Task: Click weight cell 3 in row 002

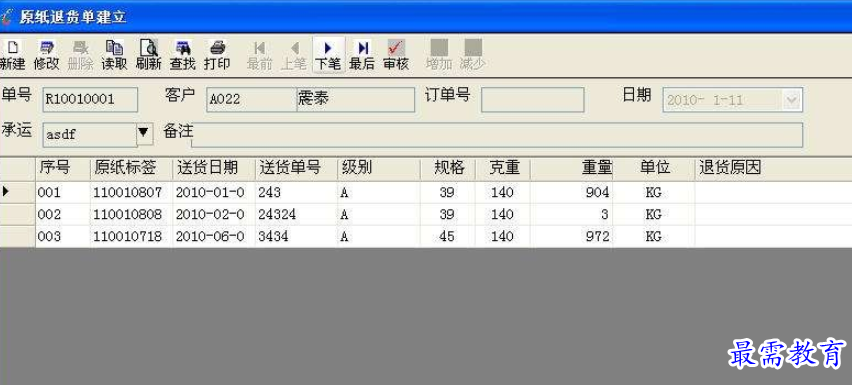Action: tap(572, 214)
